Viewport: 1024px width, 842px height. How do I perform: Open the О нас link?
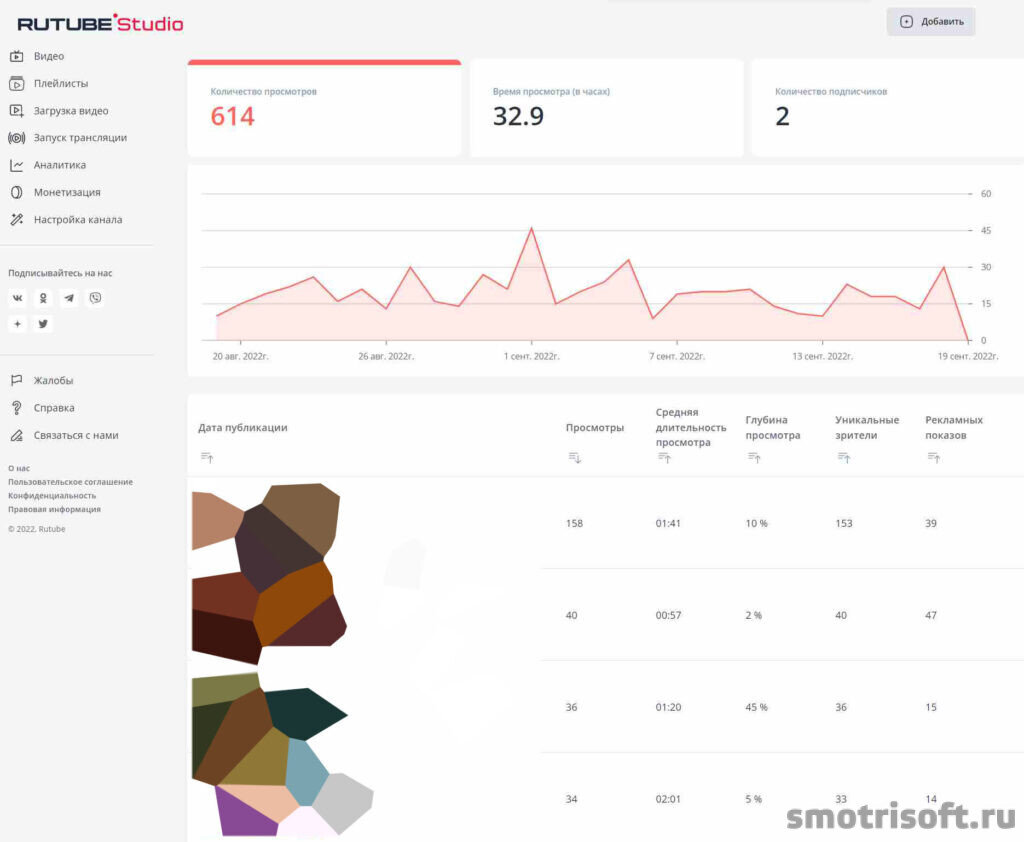coord(19,468)
